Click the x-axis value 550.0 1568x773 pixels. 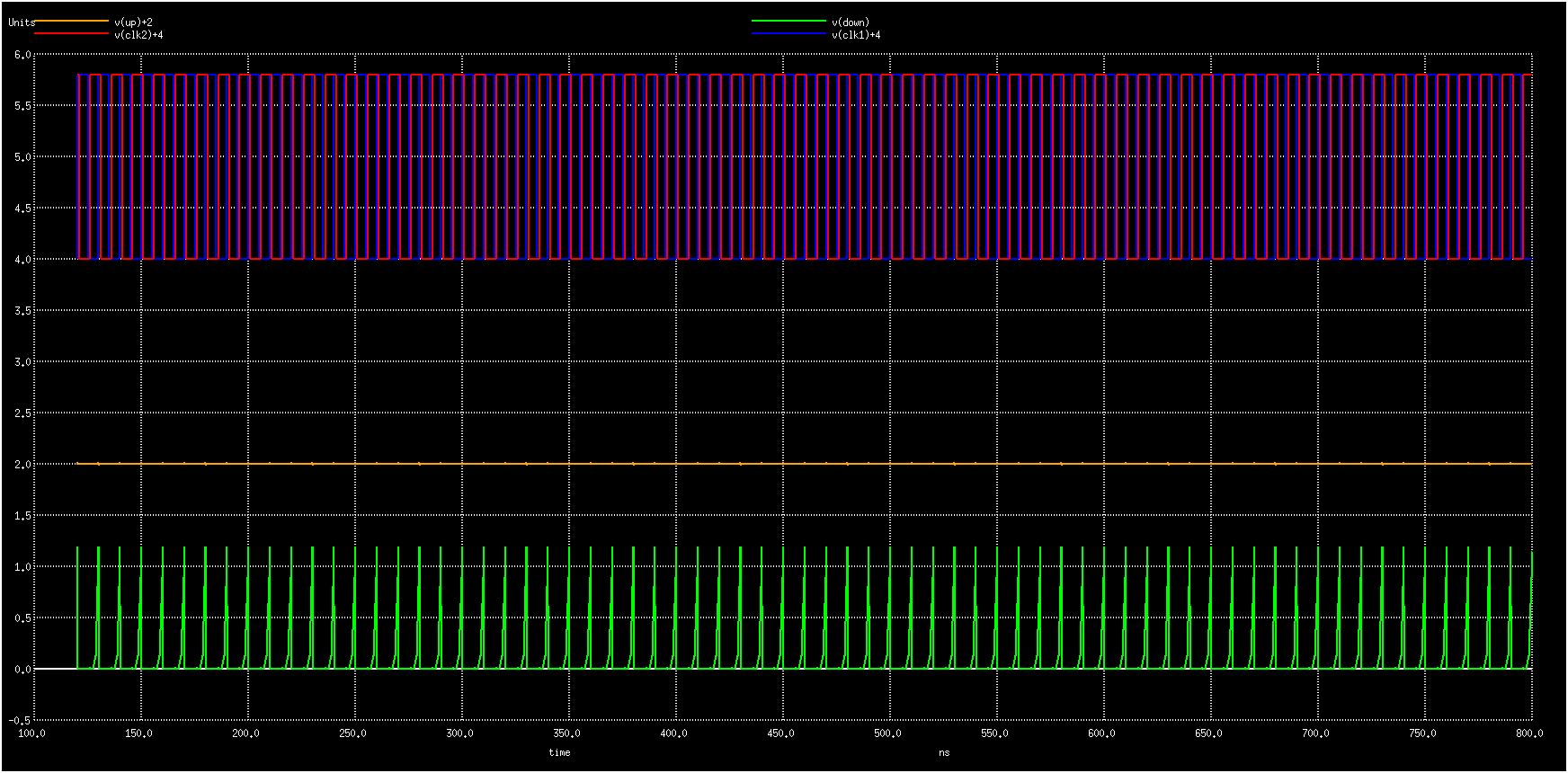pyautogui.click(x=994, y=733)
